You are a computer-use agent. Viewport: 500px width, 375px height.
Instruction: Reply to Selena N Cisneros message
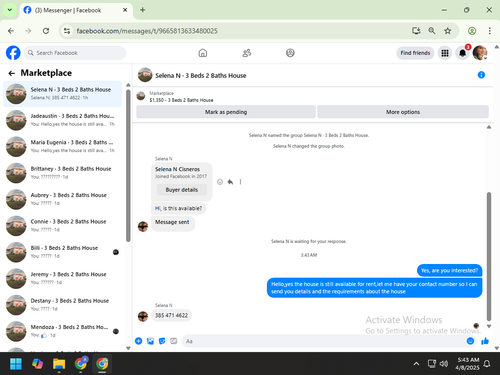pos(230,182)
